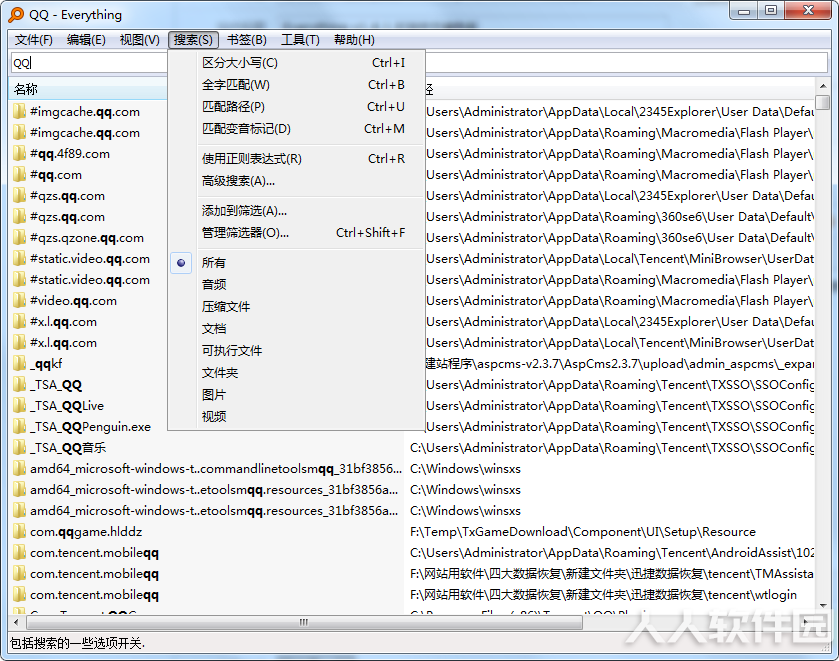Open the 编辑(E) menu

pos(86,40)
